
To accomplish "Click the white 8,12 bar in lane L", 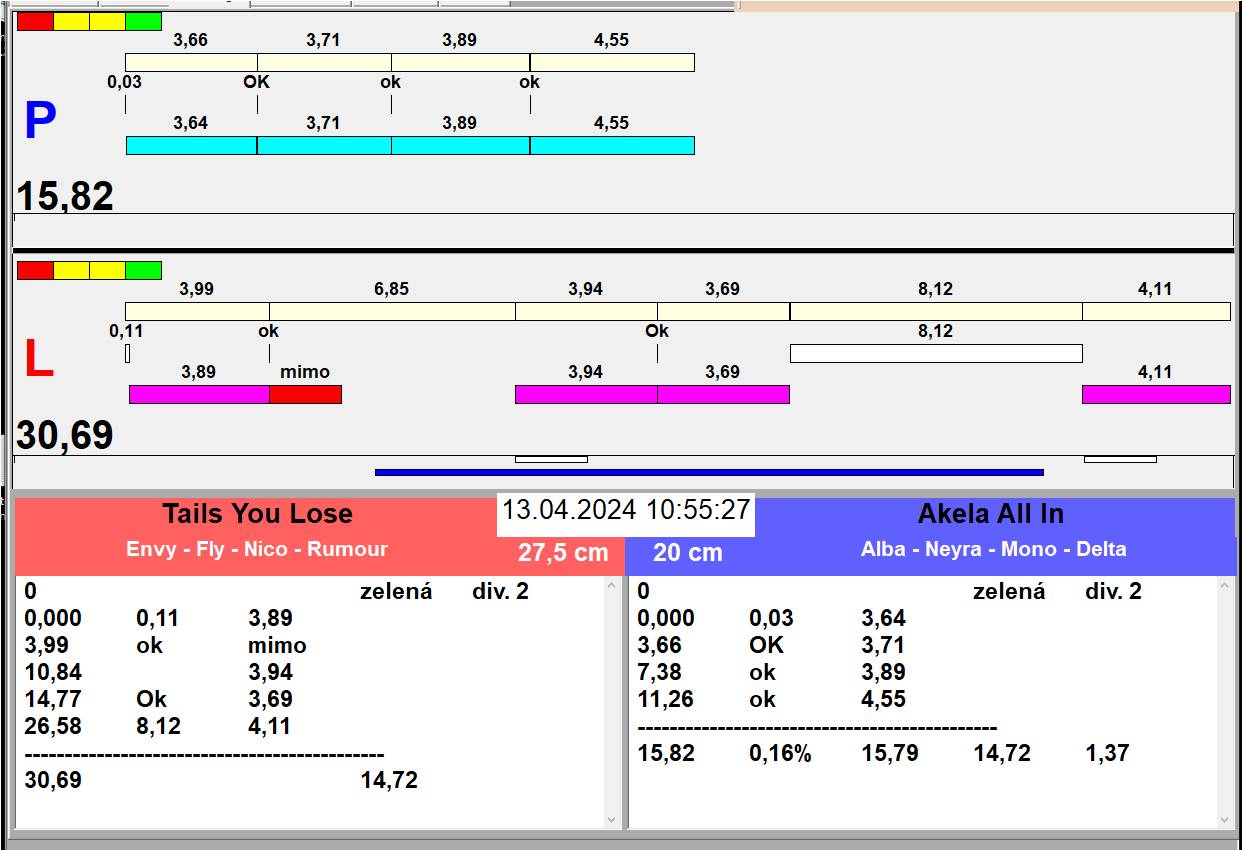I will tap(935, 353).
